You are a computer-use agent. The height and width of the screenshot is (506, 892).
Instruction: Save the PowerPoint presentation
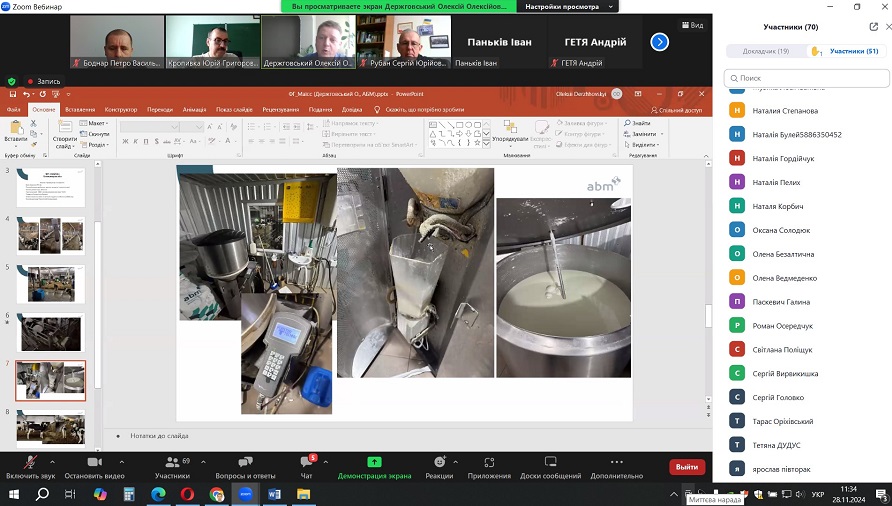[13, 94]
